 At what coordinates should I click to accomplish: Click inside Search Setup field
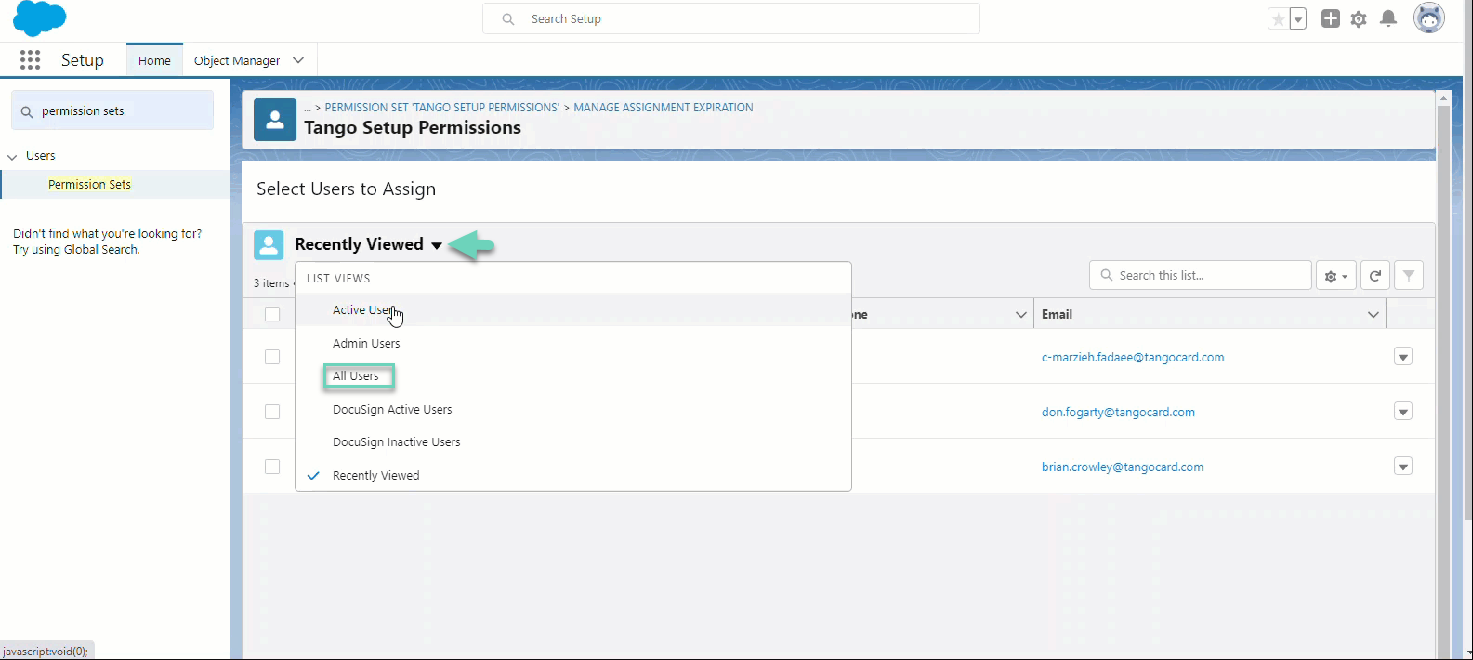pyautogui.click(x=731, y=19)
